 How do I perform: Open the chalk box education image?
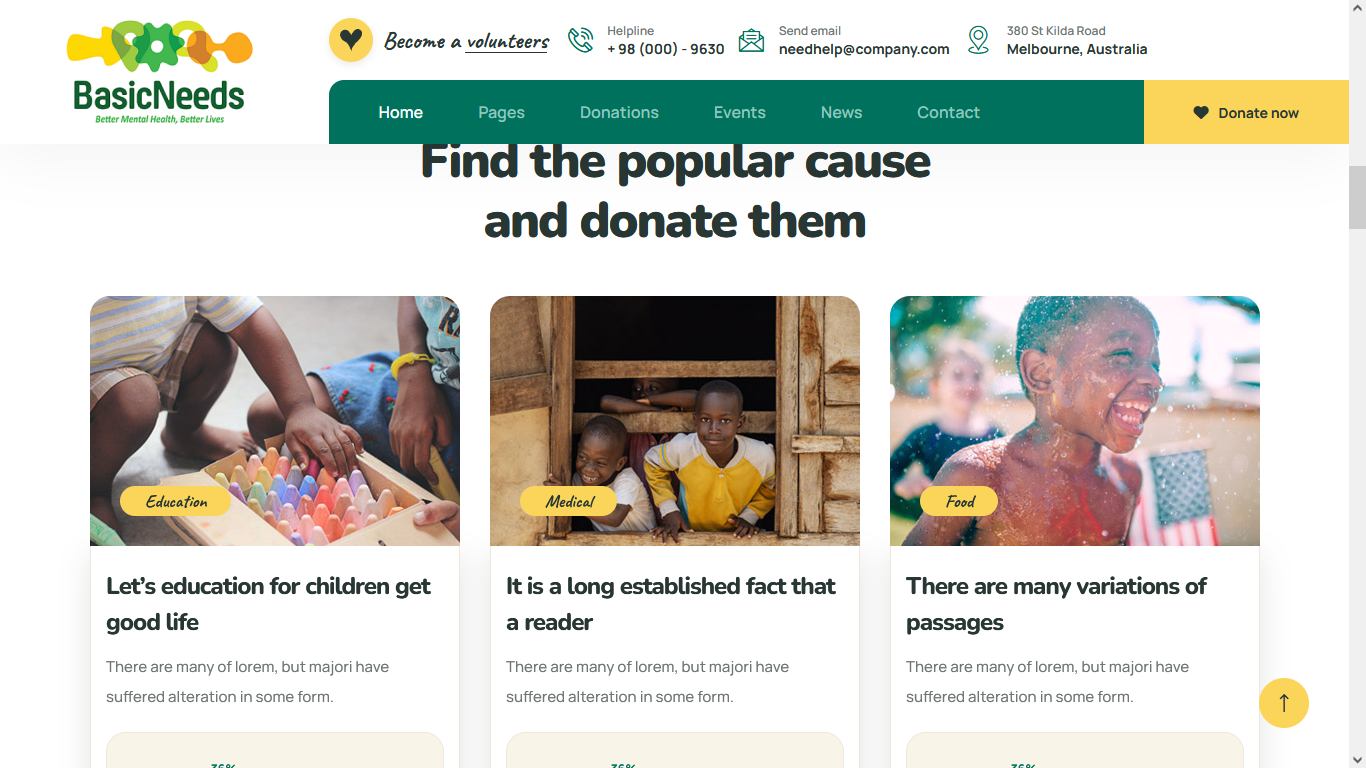pos(275,421)
